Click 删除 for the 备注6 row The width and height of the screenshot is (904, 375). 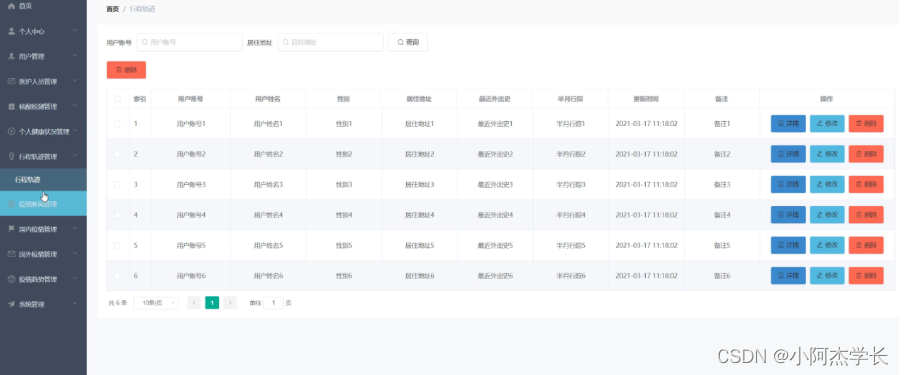pos(866,276)
